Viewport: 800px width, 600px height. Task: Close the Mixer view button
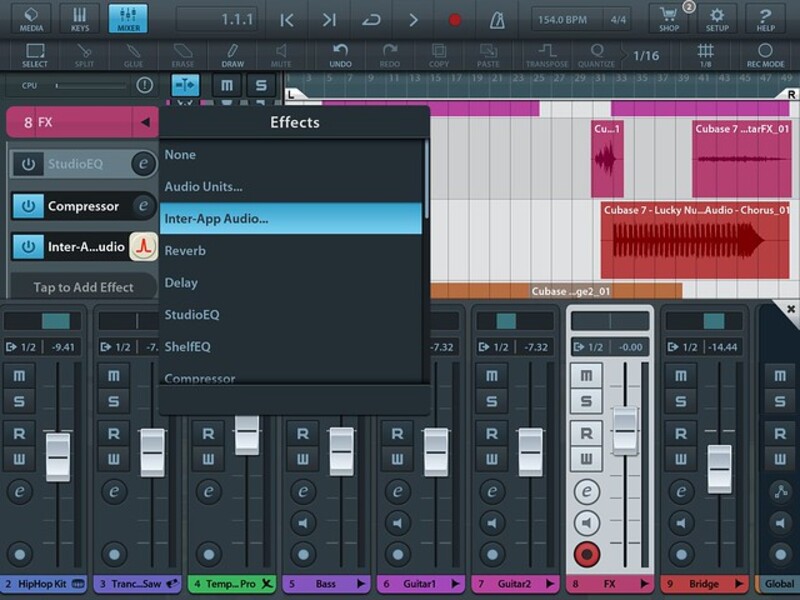(x=128, y=19)
